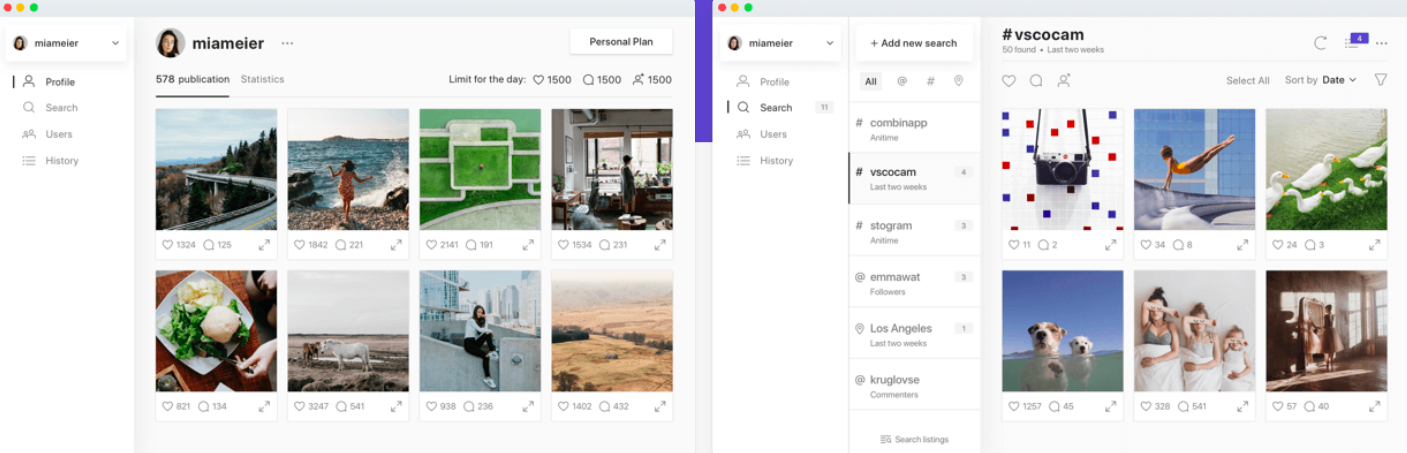Viewport: 1407px width, 453px height.
Task: Open the more options menu in #vscocam header
Action: [1381, 43]
